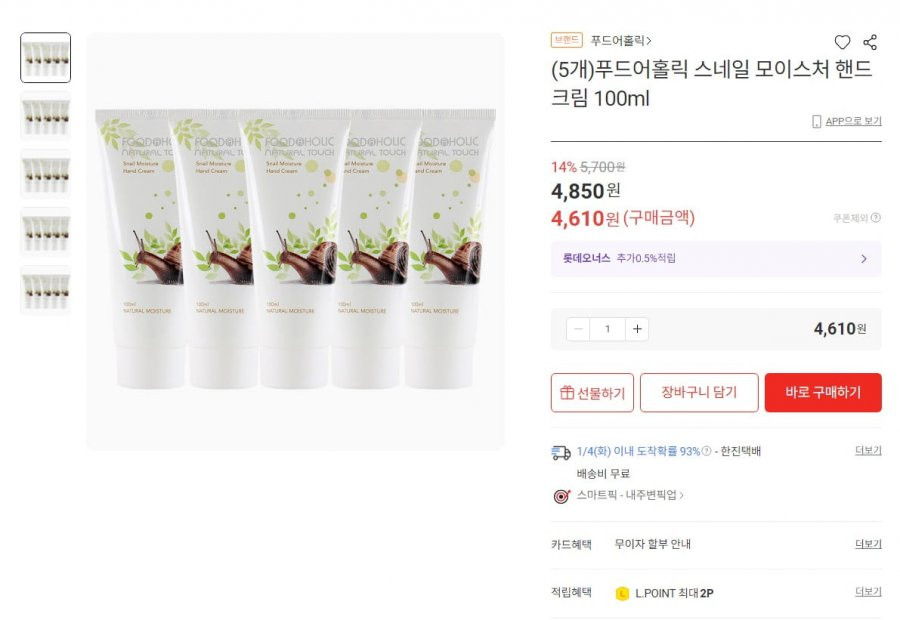
Task: Decrease quantity with minus button
Action: [578, 329]
